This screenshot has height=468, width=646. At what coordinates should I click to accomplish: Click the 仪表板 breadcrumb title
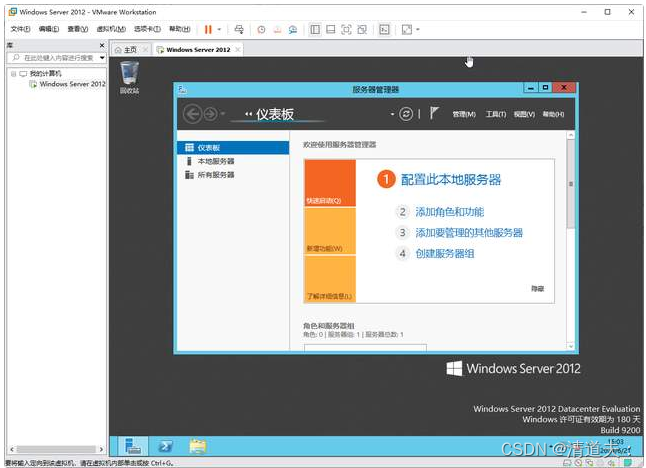[x=275, y=115]
